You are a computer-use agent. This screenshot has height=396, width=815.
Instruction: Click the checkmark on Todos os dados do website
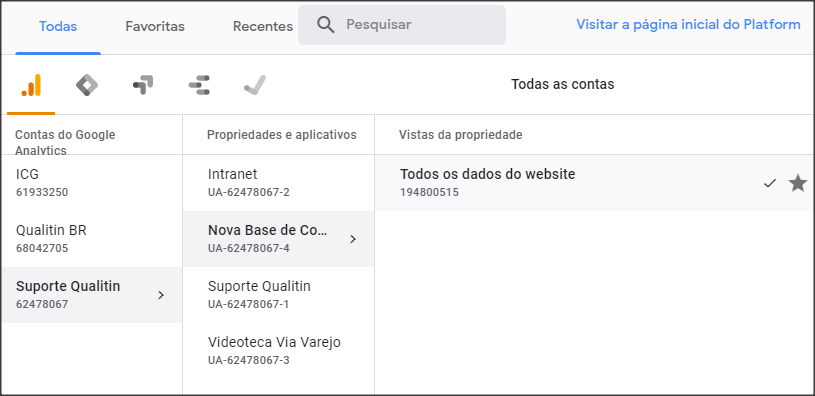coord(770,183)
